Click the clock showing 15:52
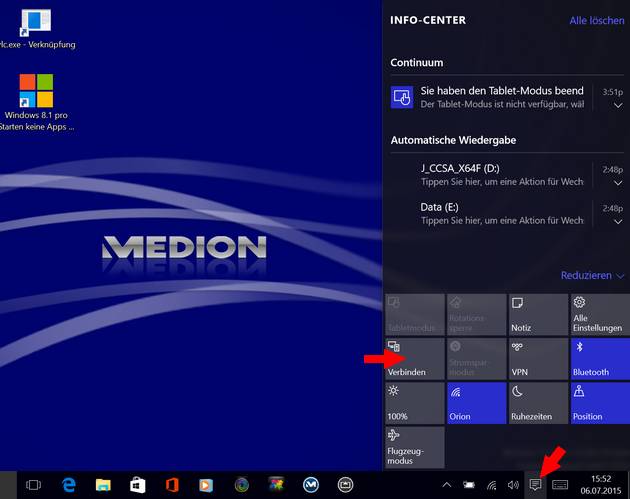 coord(601,485)
